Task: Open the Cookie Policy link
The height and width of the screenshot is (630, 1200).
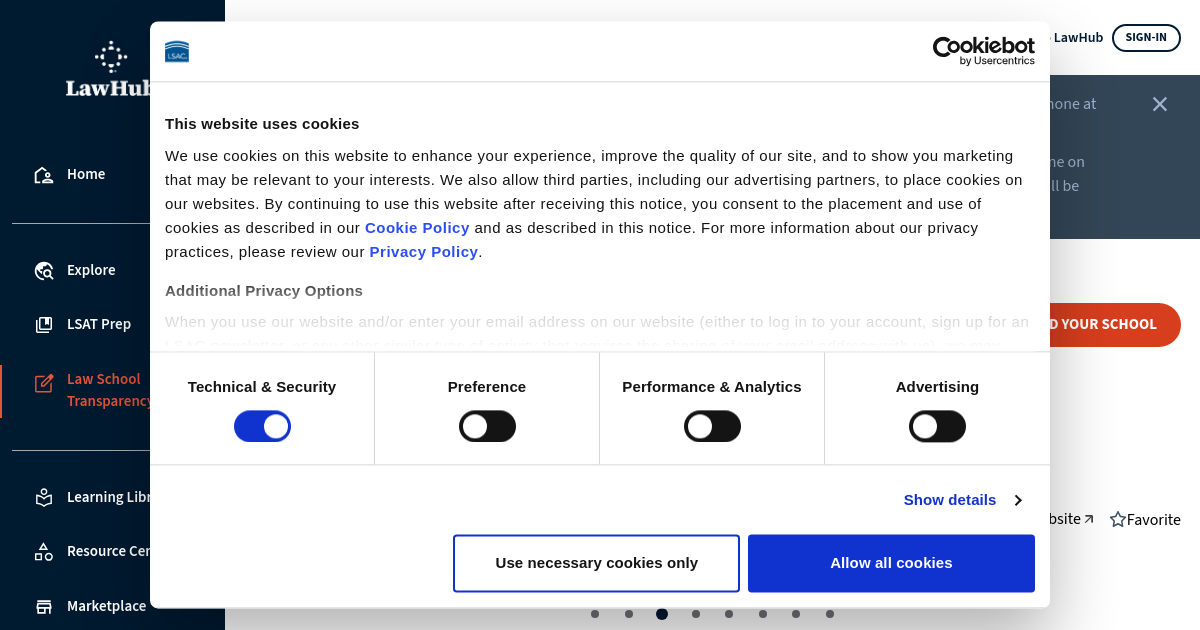Action: tap(417, 228)
